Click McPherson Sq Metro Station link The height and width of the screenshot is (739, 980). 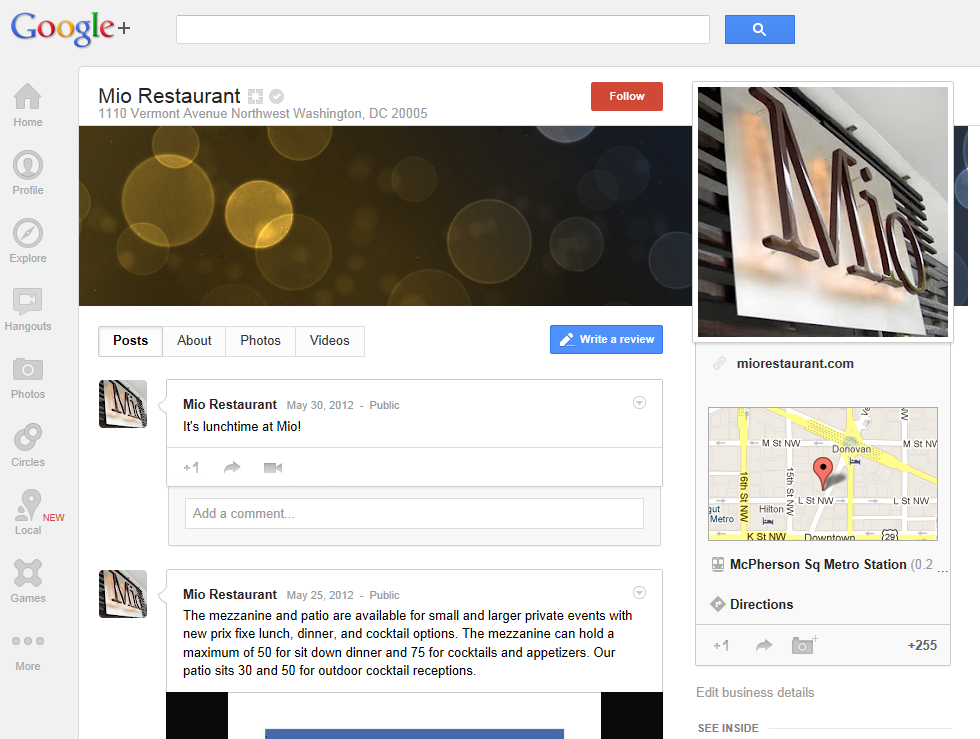pyautogui.click(x=818, y=565)
